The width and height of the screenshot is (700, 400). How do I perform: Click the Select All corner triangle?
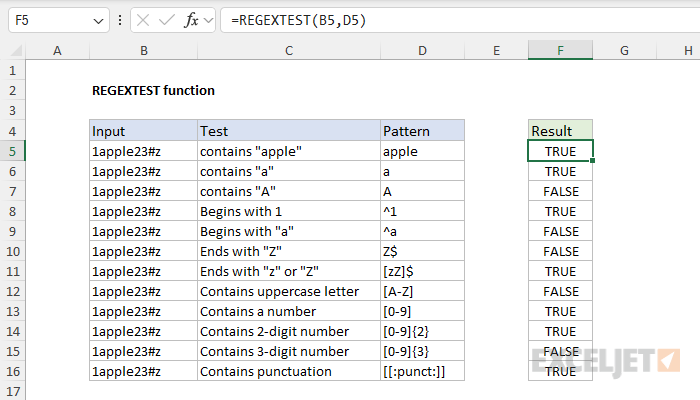coord(16,50)
